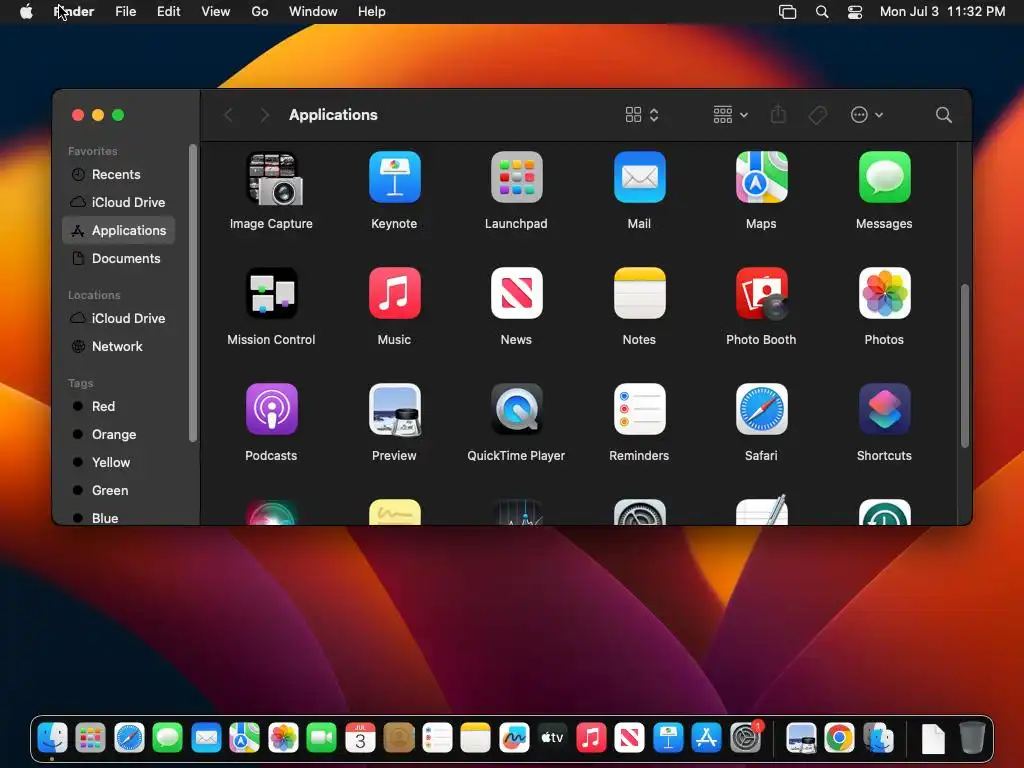Screen dimensions: 1024x768
Task: Open the View menu
Action: tap(216, 12)
